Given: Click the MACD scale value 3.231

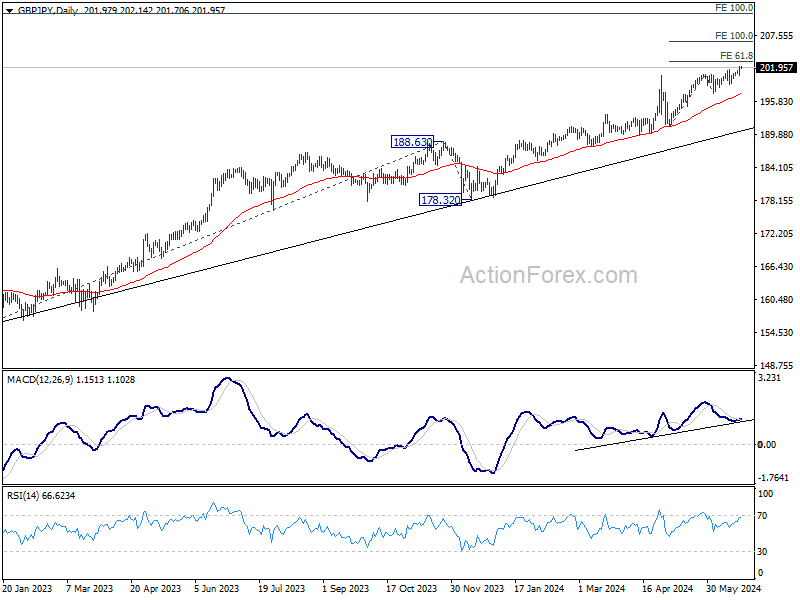Looking at the screenshot, I should 769,378.
